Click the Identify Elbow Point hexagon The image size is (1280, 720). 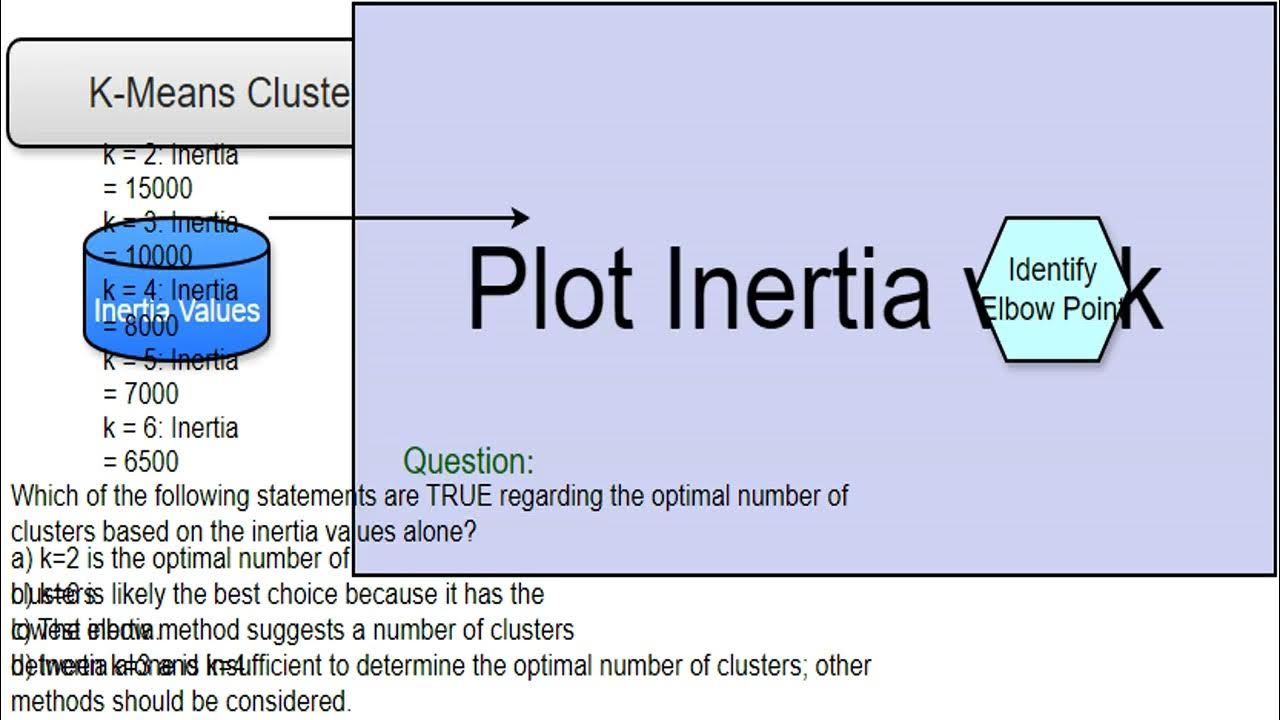click(x=1051, y=289)
